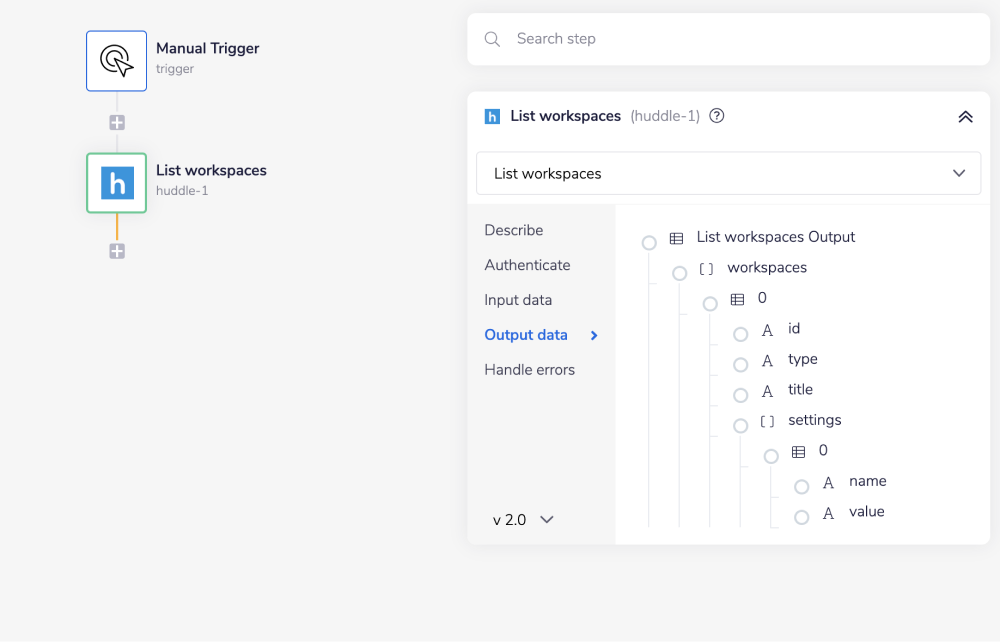Viewport: 1000px width, 642px height.
Task: Select the List workspaces huddle step icon
Action: click(116, 183)
